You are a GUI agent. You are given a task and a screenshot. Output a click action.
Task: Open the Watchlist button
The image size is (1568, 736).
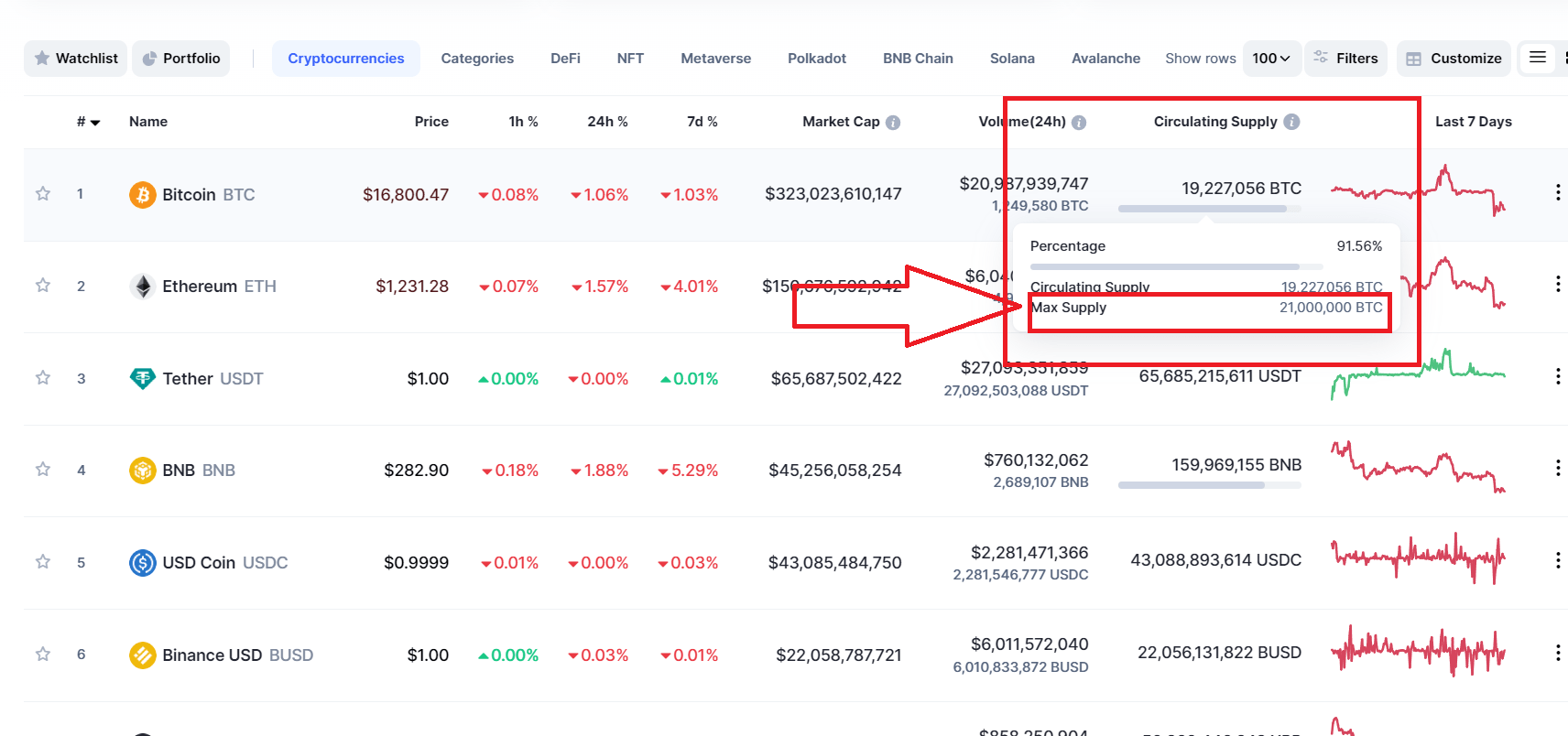76,59
